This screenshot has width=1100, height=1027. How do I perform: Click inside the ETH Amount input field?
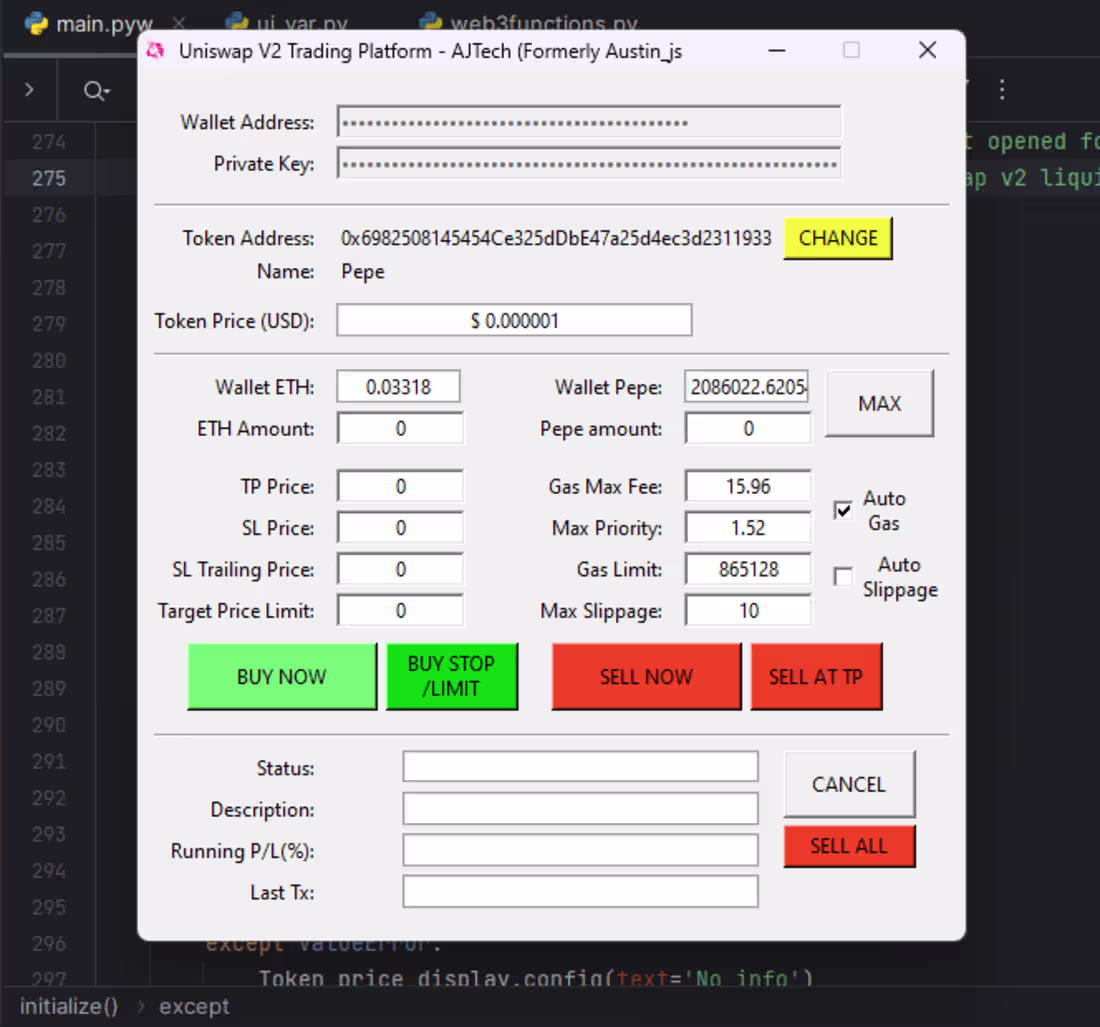coord(400,427)
